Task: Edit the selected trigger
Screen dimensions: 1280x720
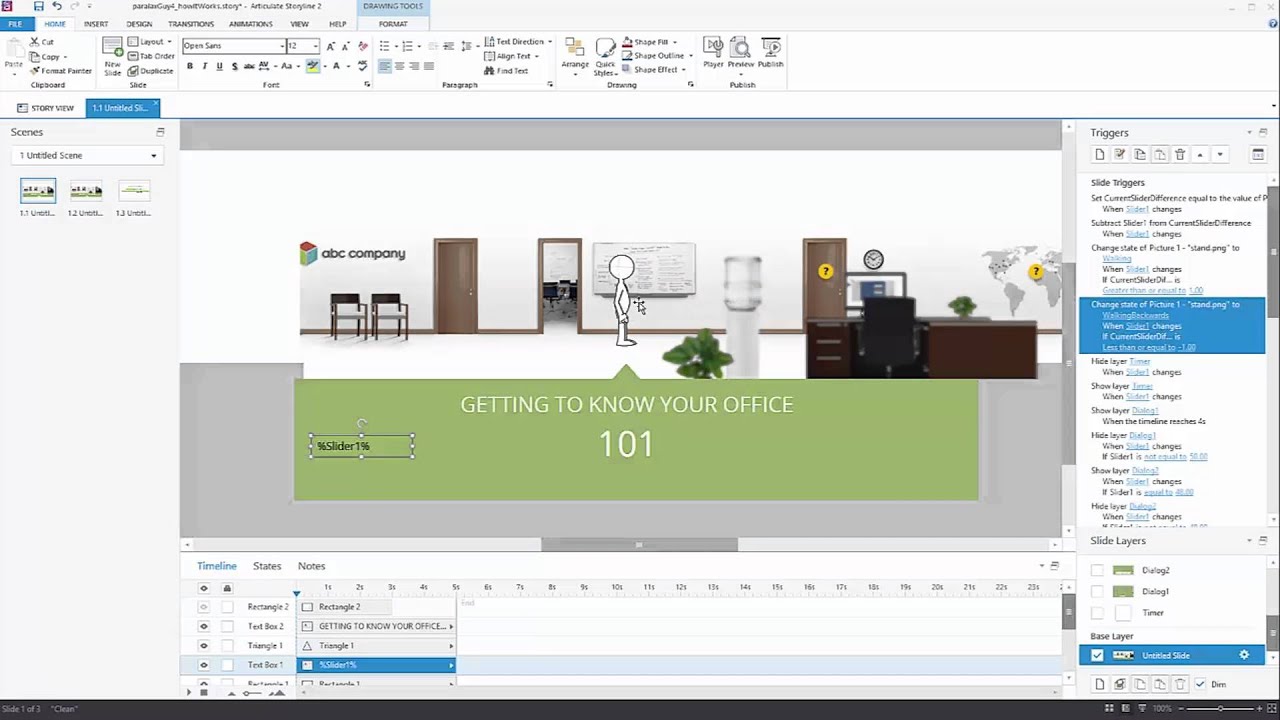Action: click(x=1120, y=155)
